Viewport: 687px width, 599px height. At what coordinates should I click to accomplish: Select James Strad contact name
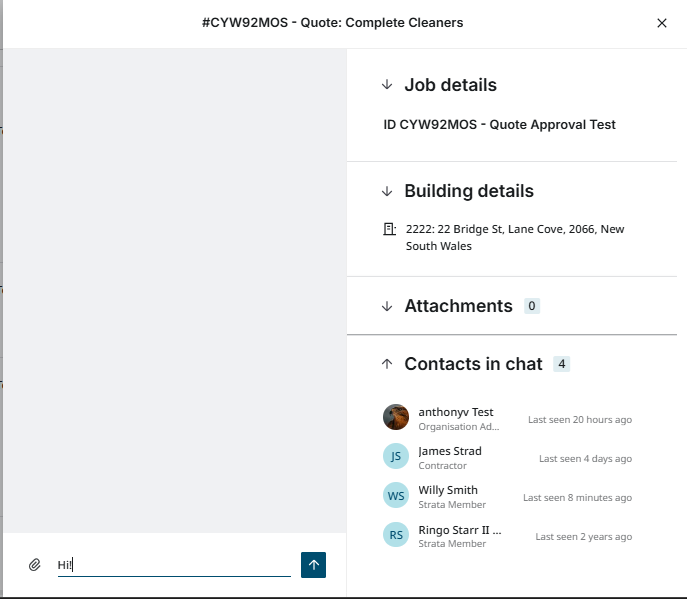(x=450, y=451)
